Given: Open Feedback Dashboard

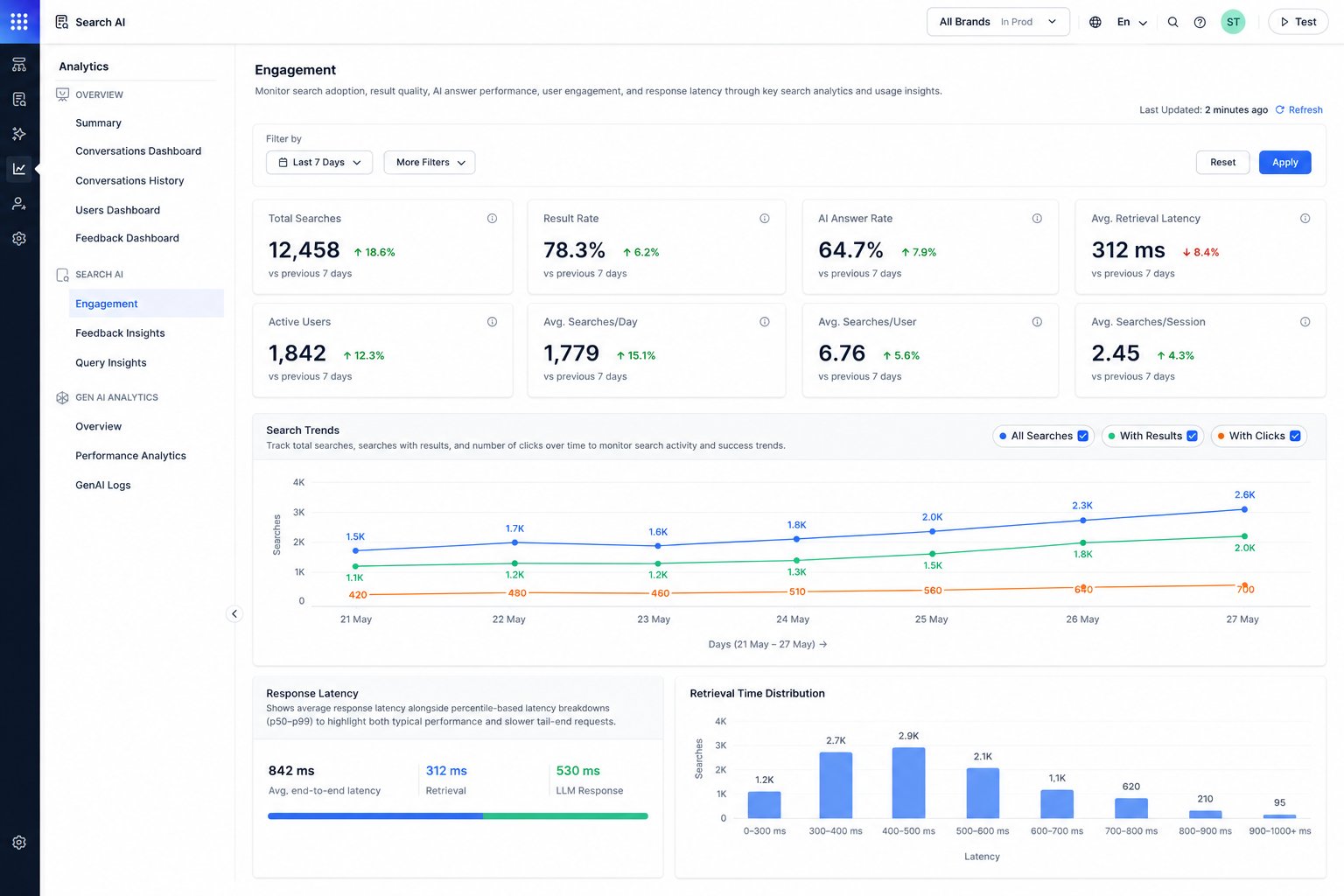Looking at the screenshot, I should [127, 238].
